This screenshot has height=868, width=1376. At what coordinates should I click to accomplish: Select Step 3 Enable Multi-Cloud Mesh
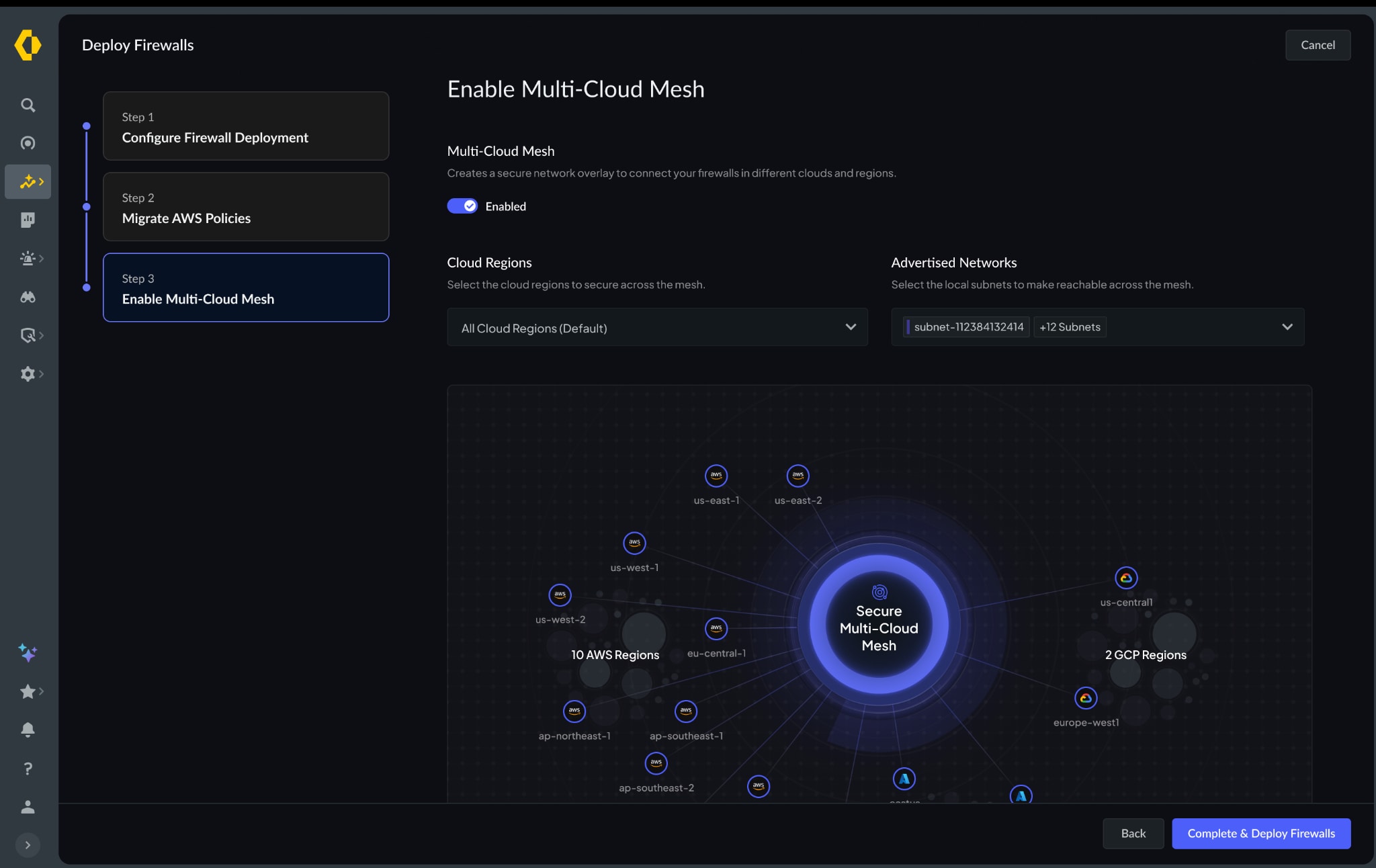pos(246,288)
